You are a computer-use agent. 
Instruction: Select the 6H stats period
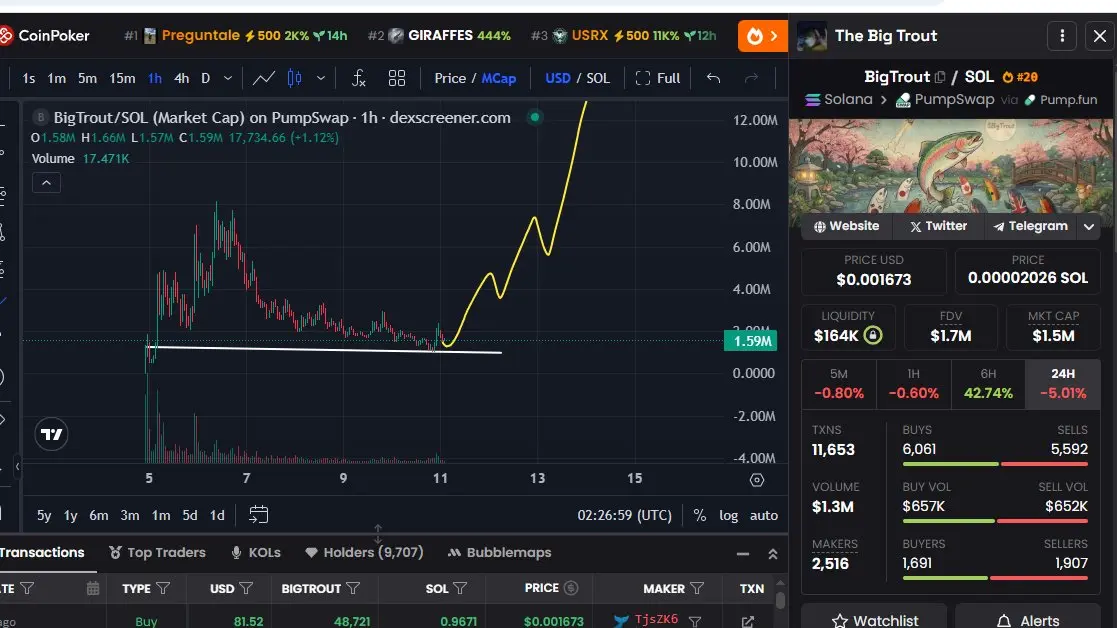tap(988, 384)
